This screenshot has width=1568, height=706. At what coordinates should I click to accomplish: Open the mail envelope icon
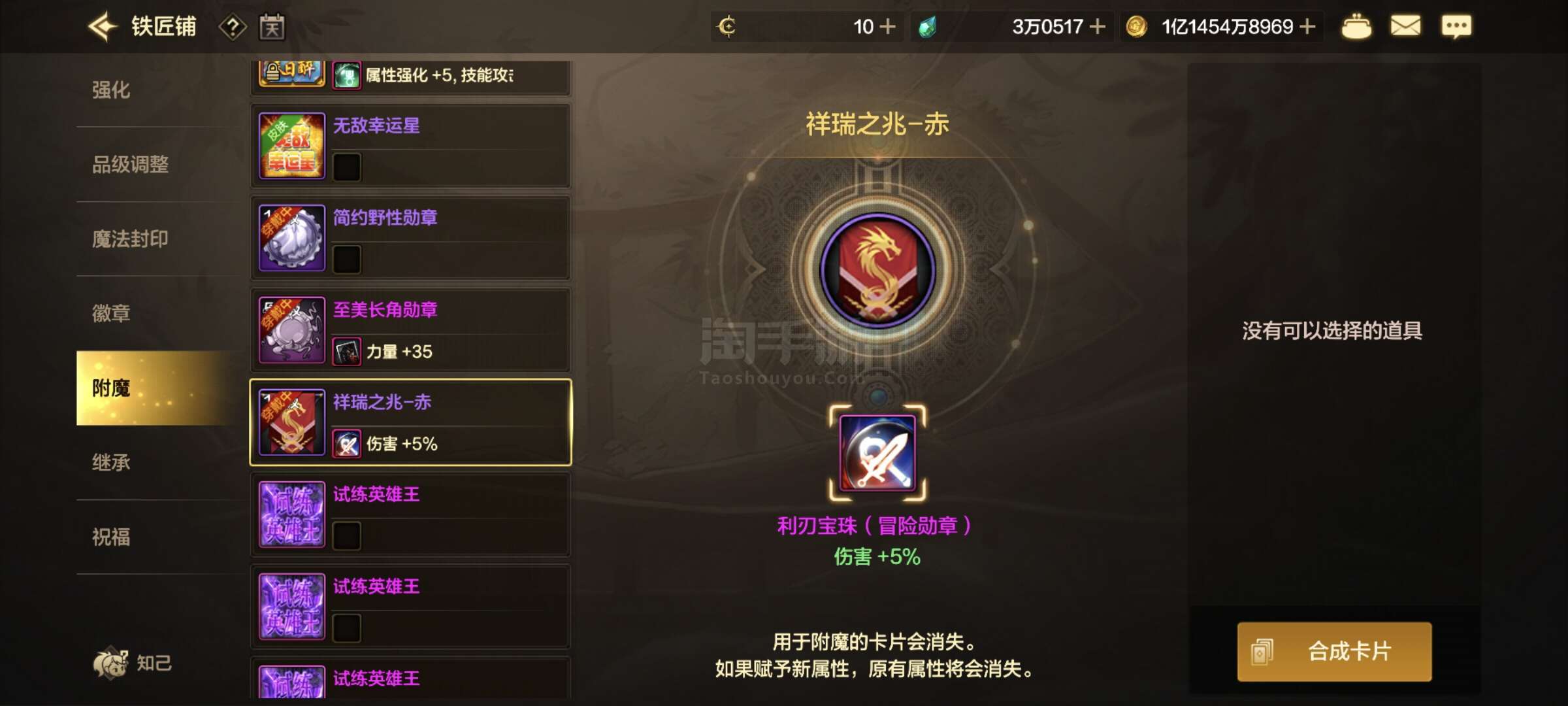[1405, 26]
